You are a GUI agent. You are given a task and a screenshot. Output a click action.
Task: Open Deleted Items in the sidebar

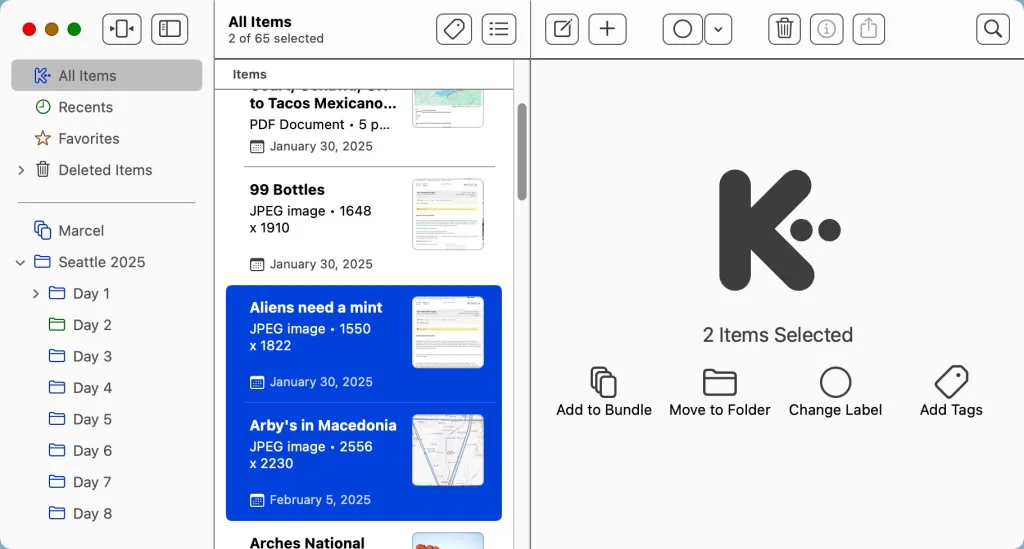pos(106,170)
